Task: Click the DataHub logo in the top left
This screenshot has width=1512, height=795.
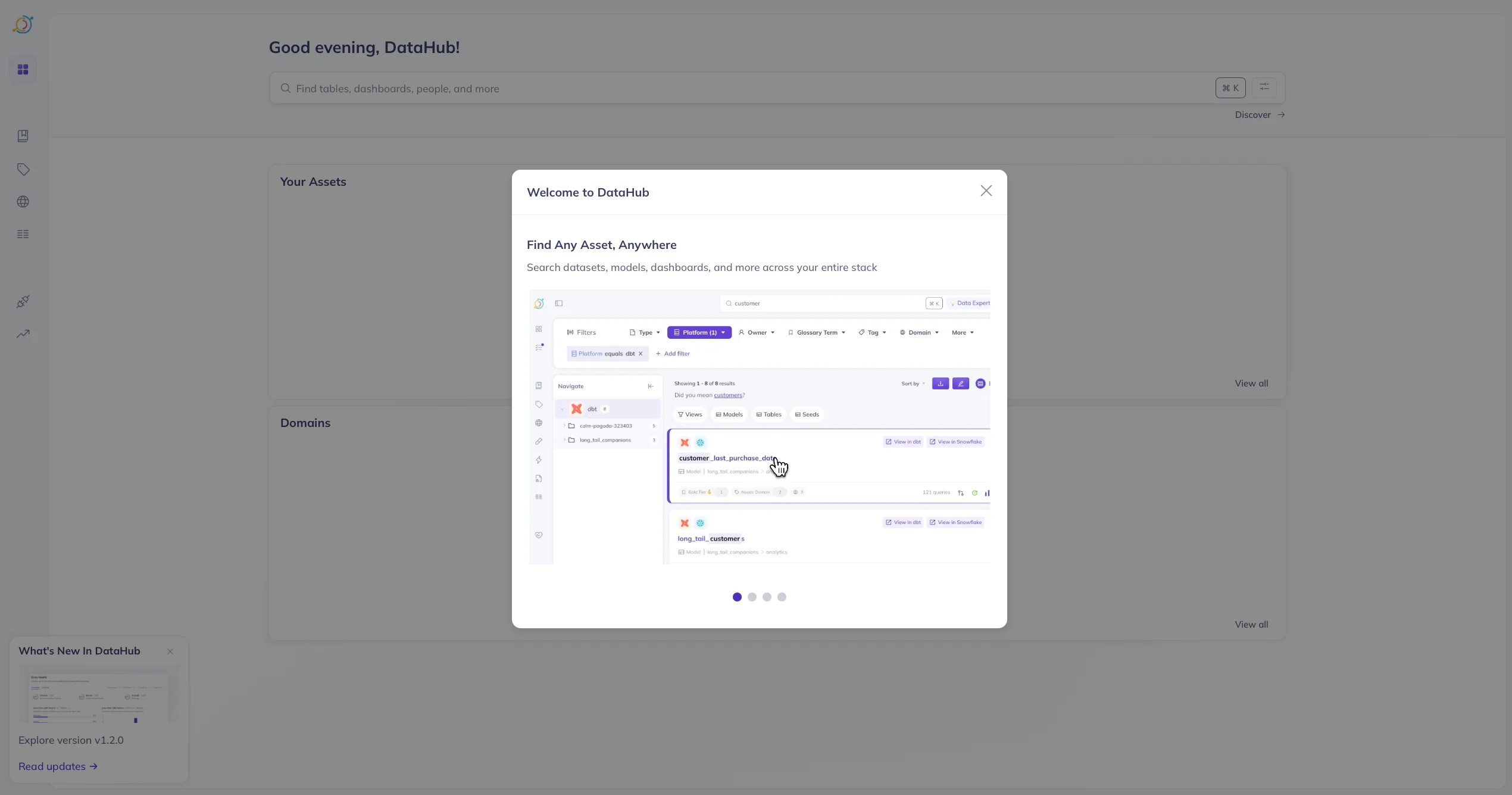Action: 23,24
